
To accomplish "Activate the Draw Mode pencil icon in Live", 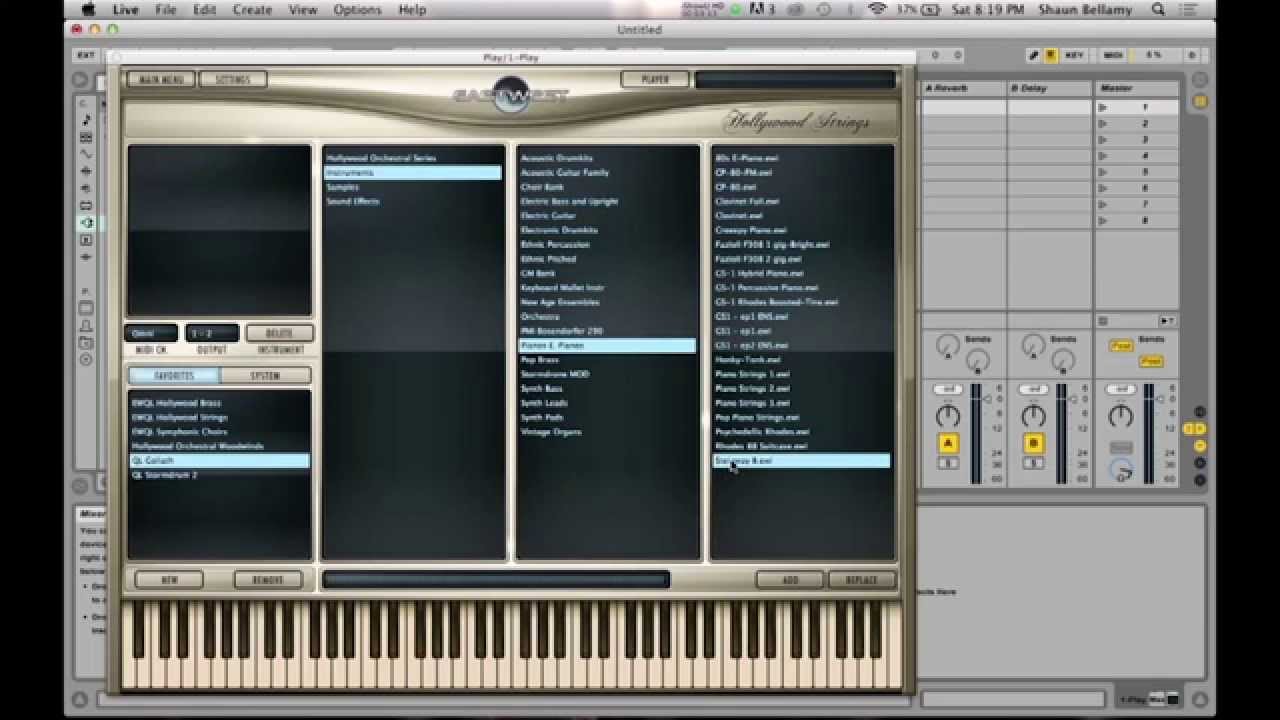I will click(x=1035, y=55).
